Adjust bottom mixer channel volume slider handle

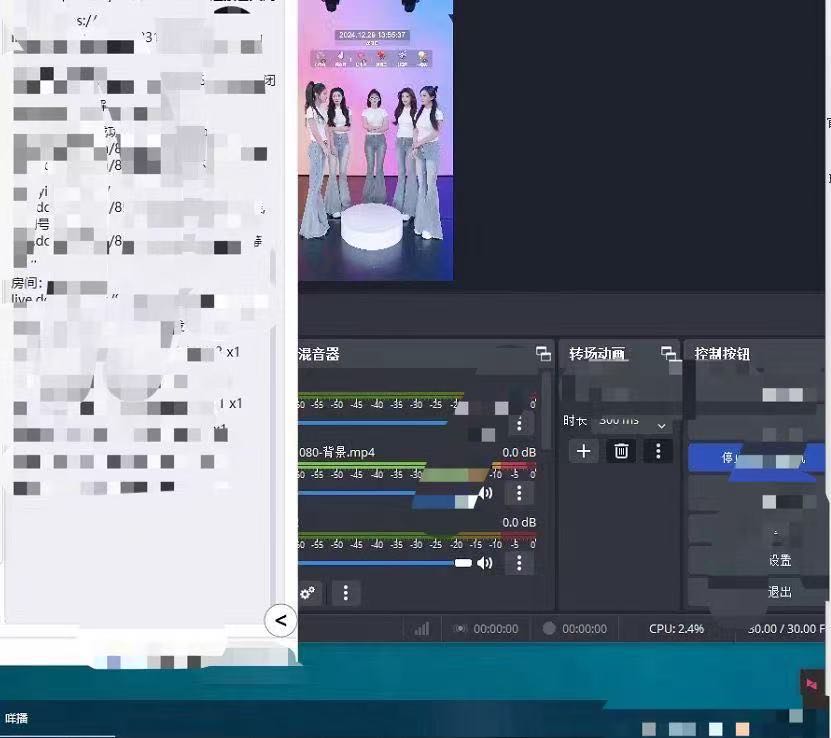coord(463,563)
